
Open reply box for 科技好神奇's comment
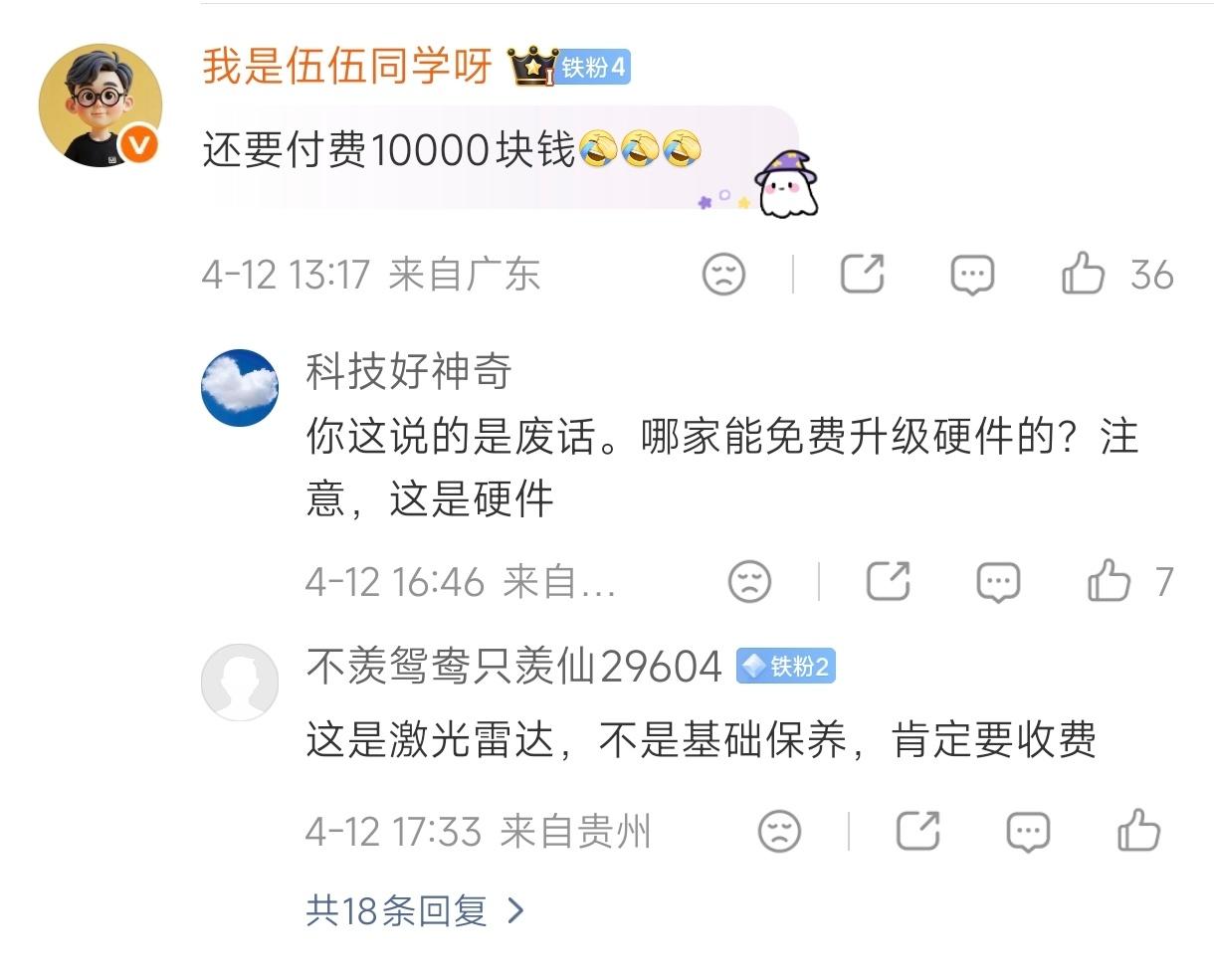pos(998,582)
